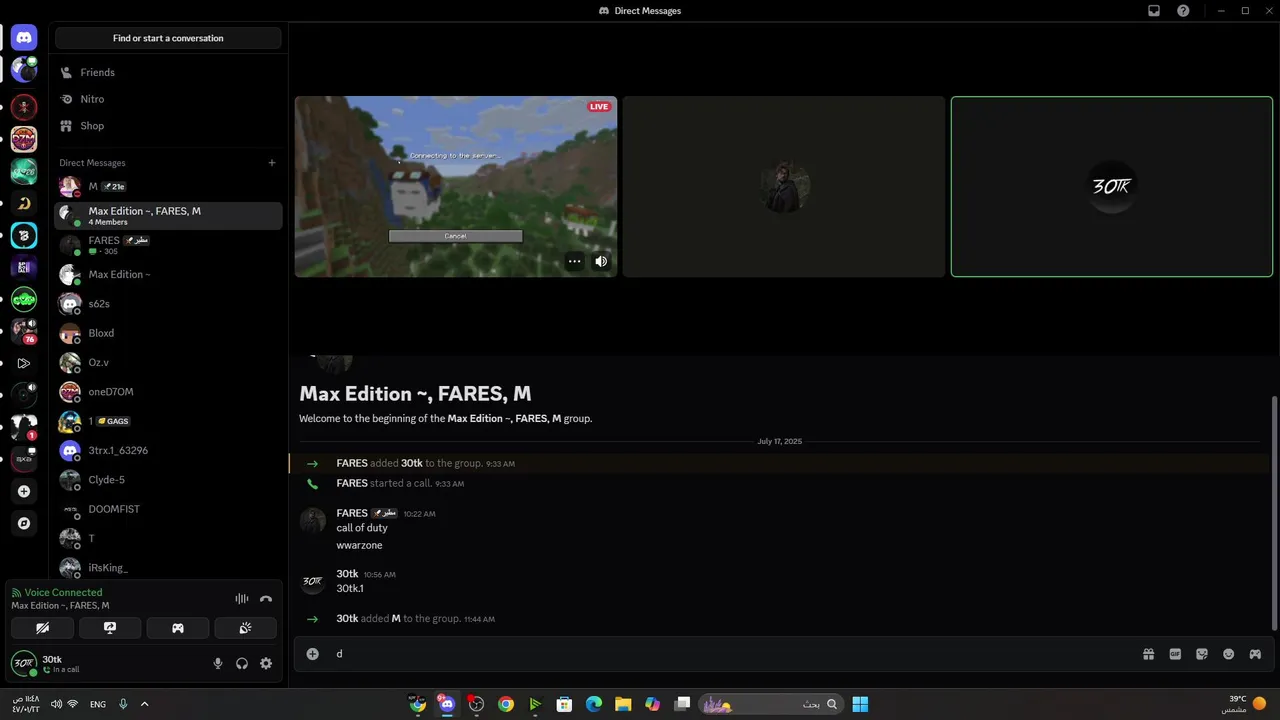1280x720 pixels.
Task: Open DM with DOOMFIST
Action: (x=168, y=509)
